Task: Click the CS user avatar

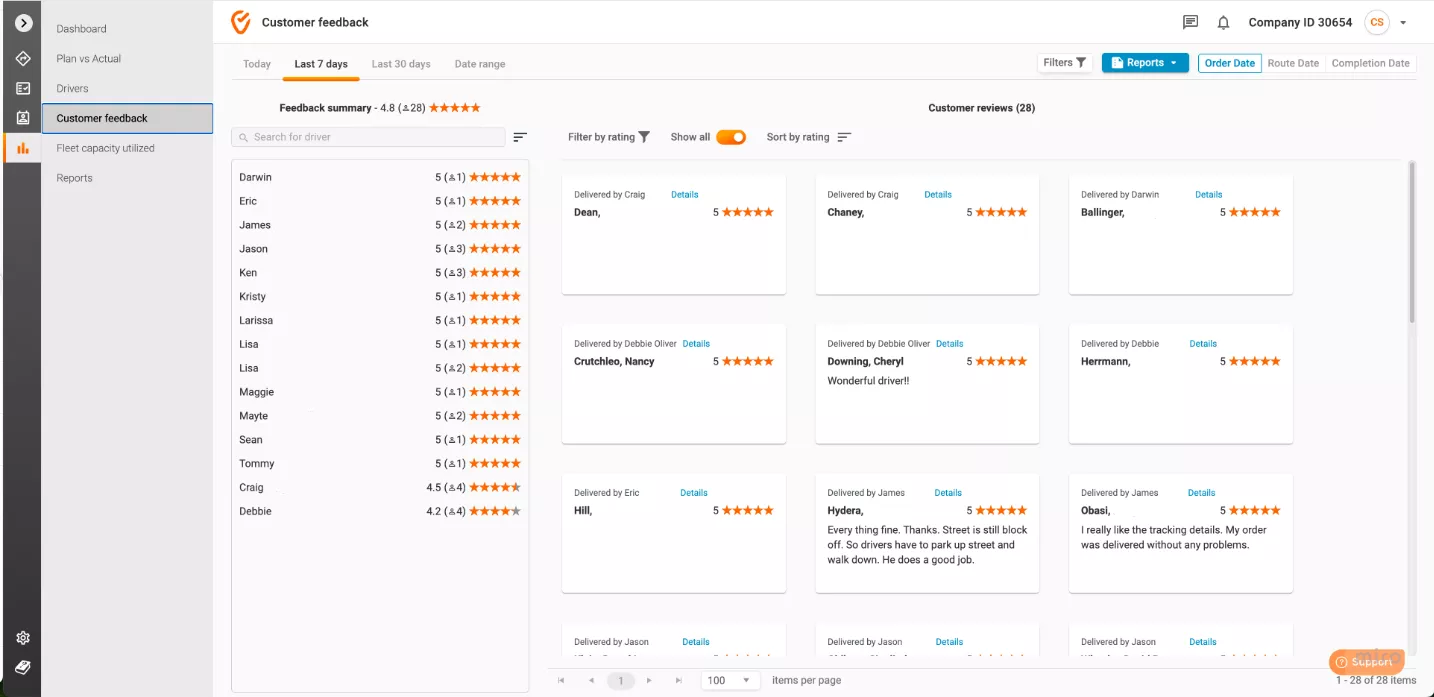Action: (1377, 22)
